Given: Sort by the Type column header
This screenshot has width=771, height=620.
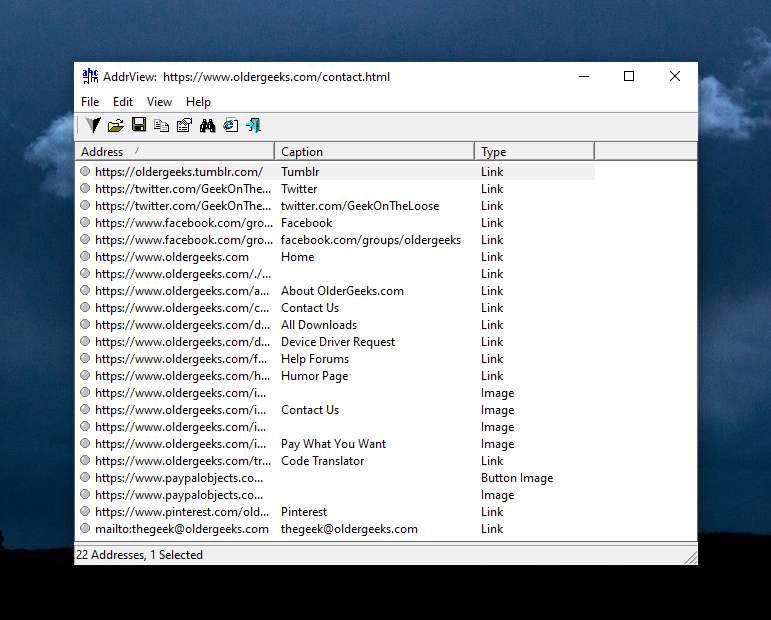Looking at the screenshot, I should tap(534, 151).
